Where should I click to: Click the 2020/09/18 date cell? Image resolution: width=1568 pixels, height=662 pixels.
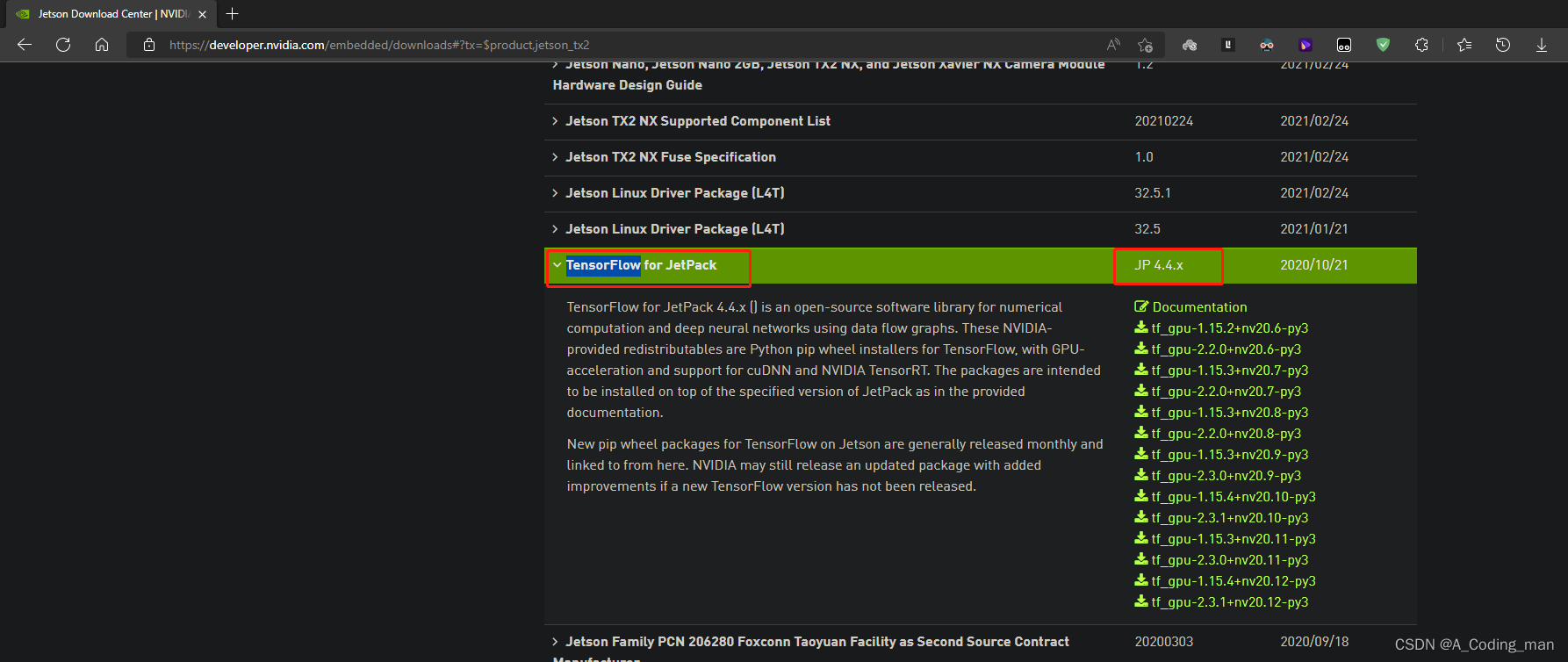pos(1314,642)
